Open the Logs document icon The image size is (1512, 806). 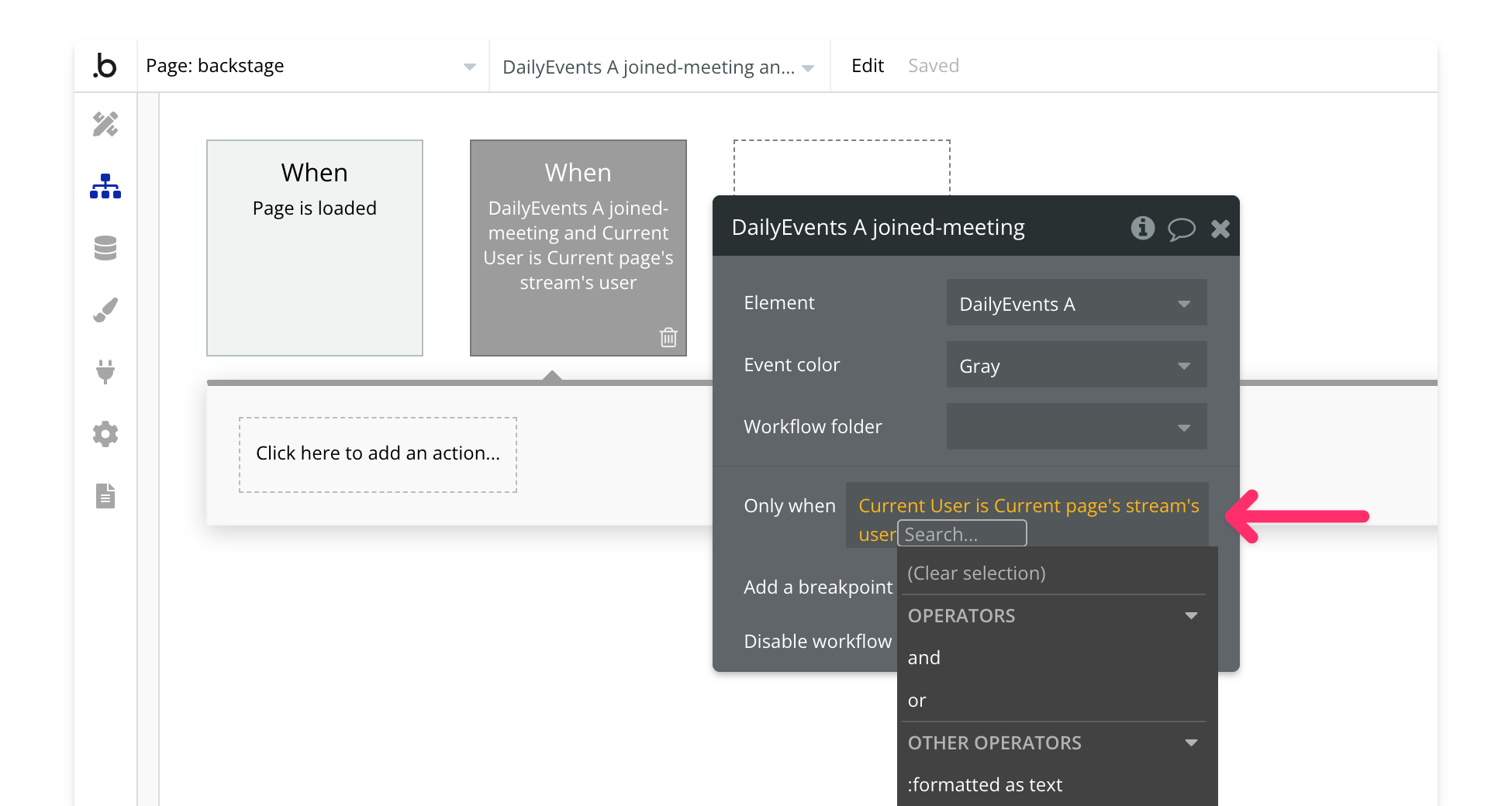coord(105,496)
